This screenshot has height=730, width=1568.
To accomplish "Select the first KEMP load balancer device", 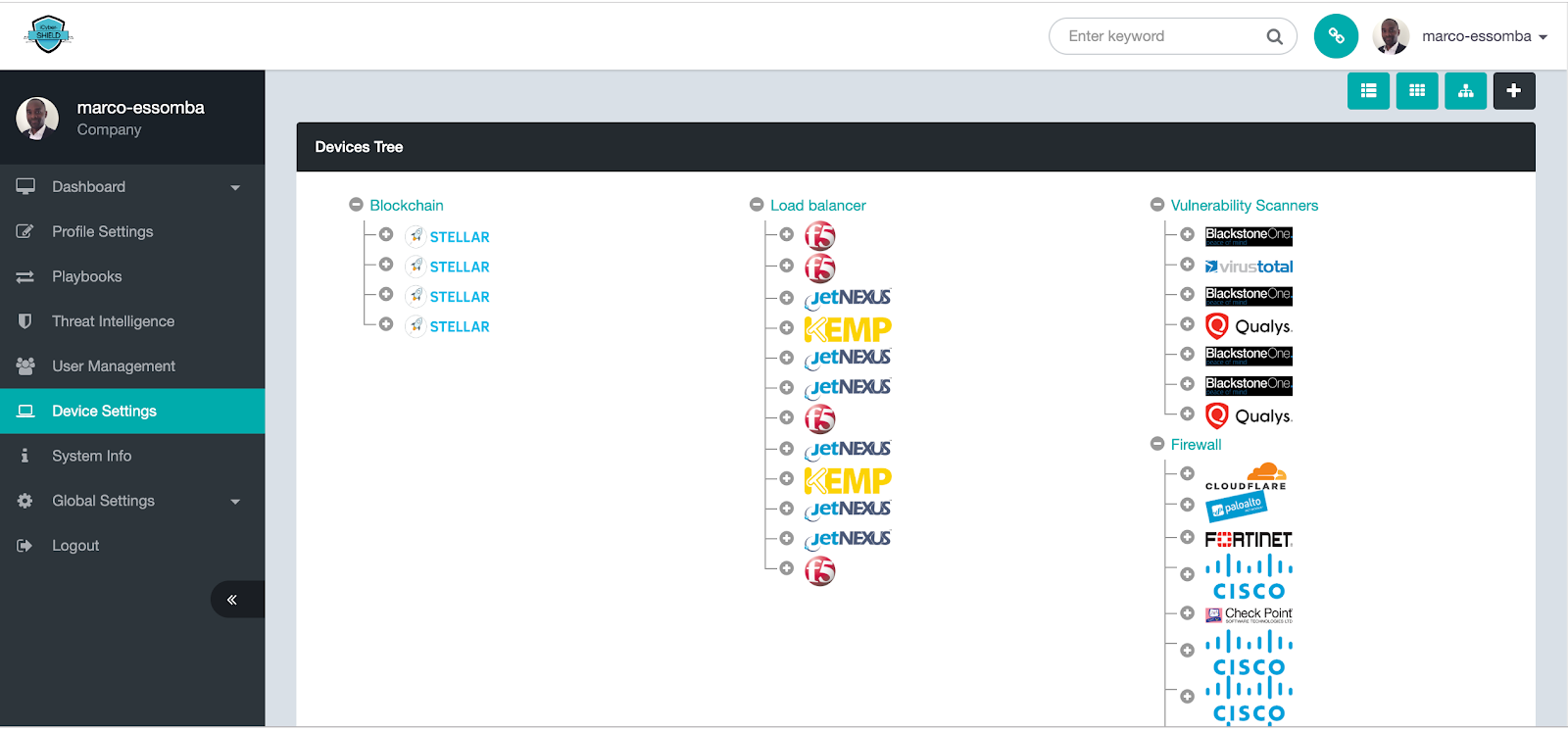I will pyautogui.click(x=848, y=329).
